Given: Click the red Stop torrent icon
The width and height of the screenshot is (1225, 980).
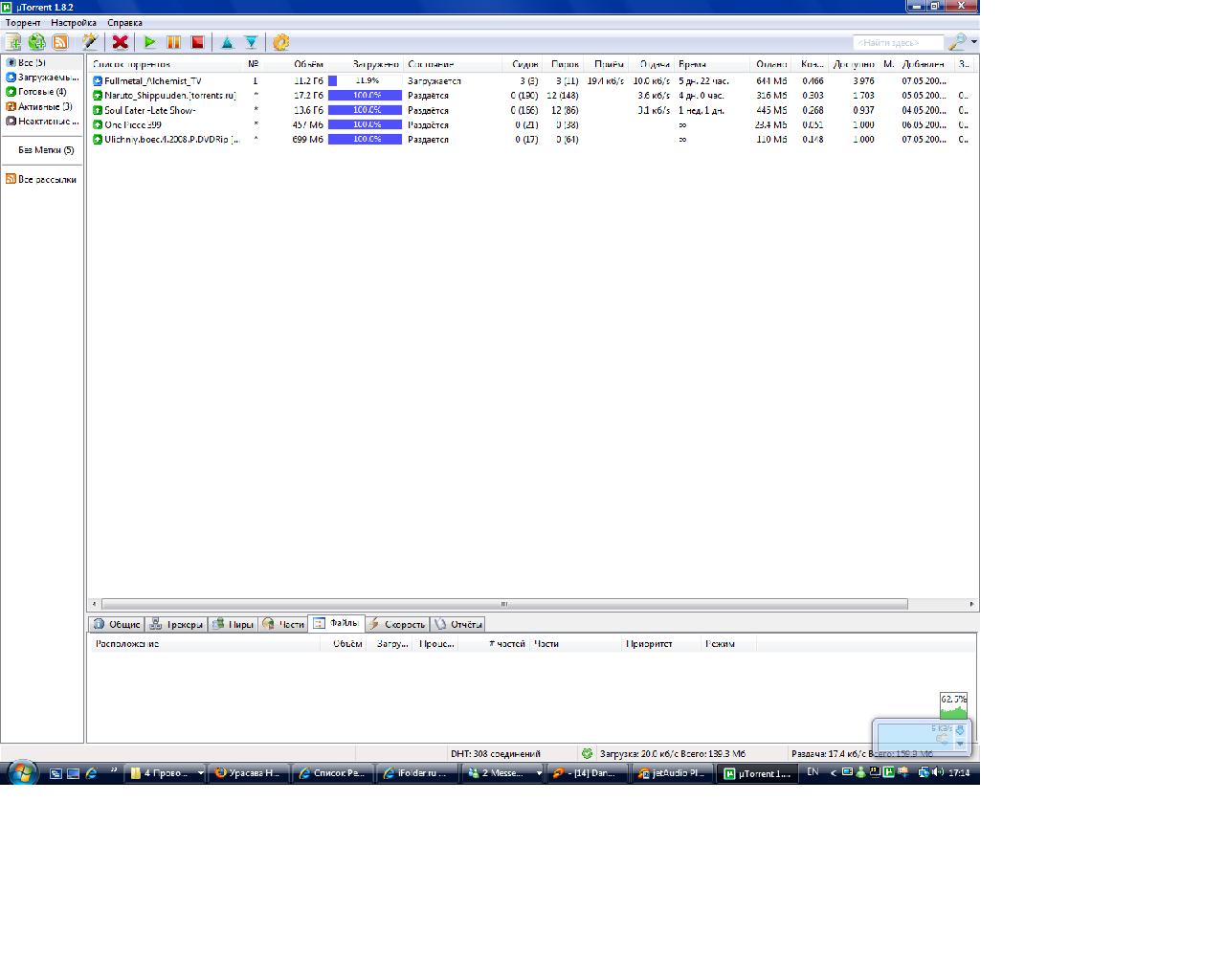Looking at the screenshot, I should pos(198,42).
